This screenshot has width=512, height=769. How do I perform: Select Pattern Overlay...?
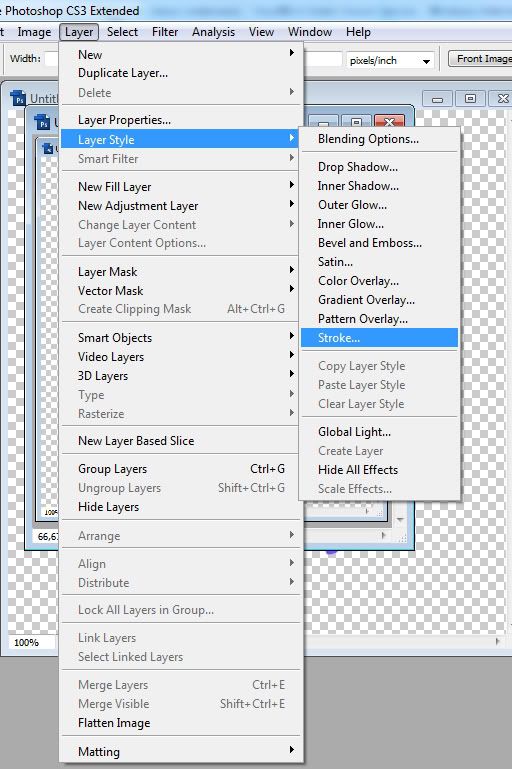pos(379,319)
